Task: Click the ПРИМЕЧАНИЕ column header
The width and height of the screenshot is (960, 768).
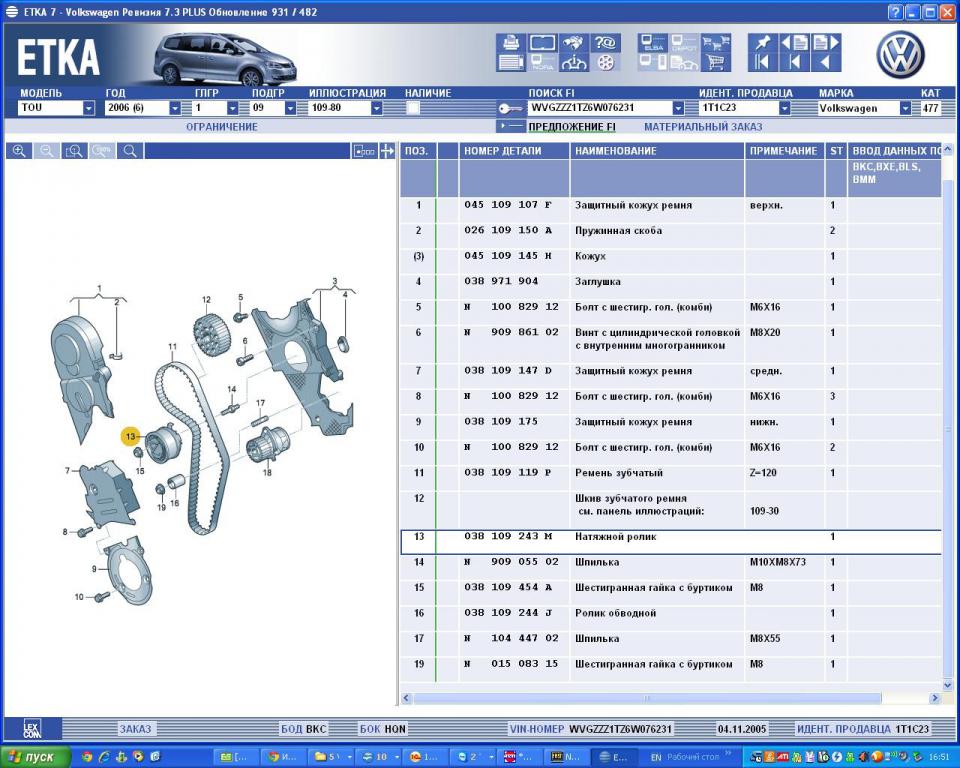Action: (x=784, y=151)
